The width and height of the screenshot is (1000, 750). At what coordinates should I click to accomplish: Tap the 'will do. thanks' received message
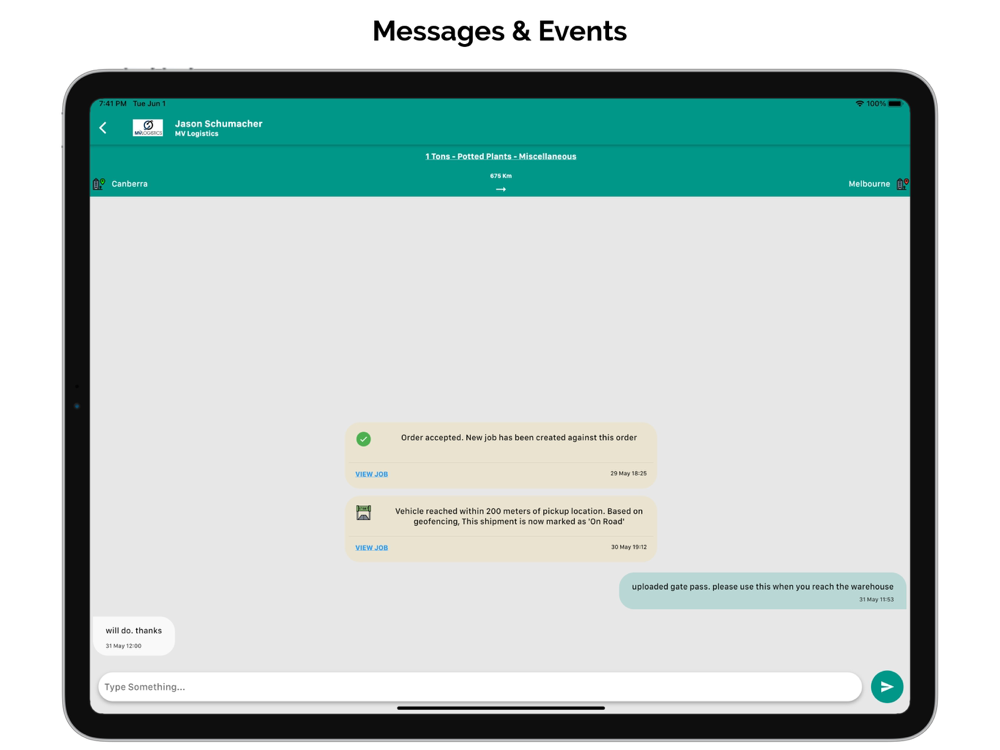coord(134,636)
